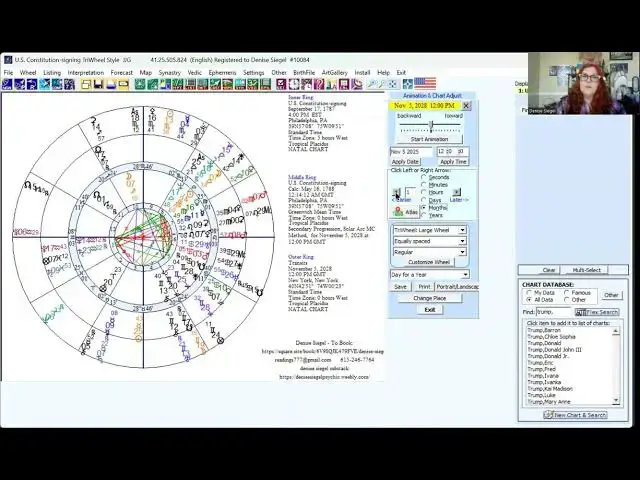Viewport: 640px width, 480px height.
Task: Open the BirthFile menu
Action: pos(304,73)
